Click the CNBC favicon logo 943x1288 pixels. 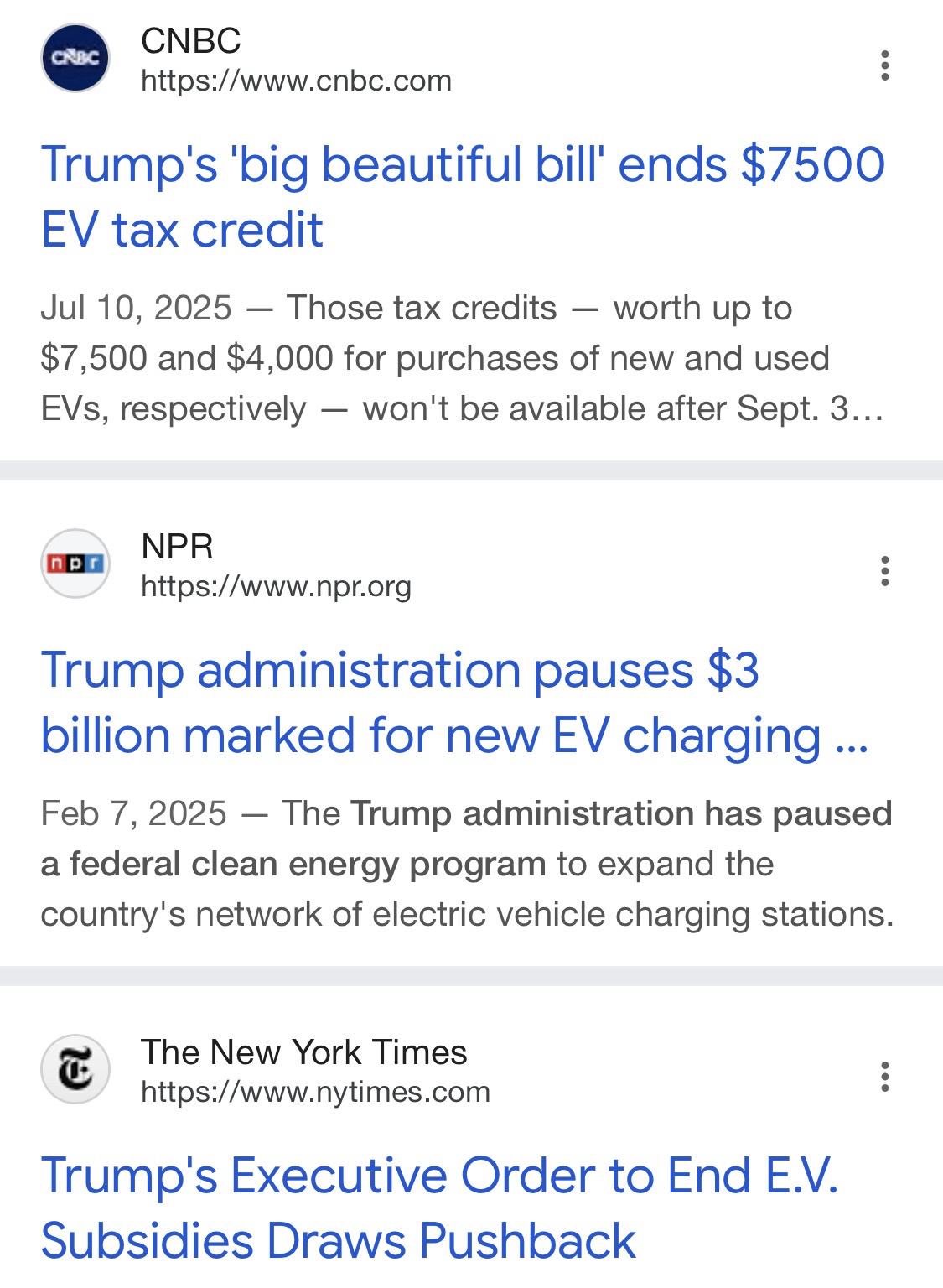point(75,59)
